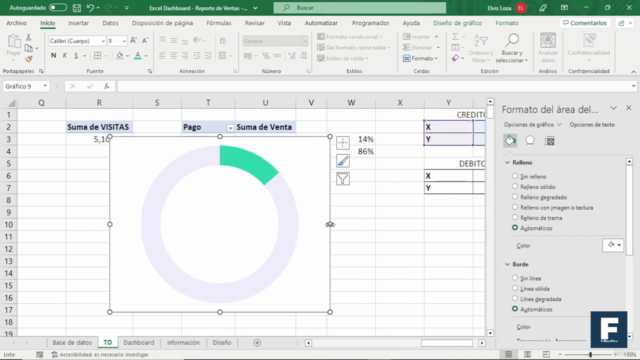
Task: Open Chart Styles brush button
Action: tap(343, 161)
